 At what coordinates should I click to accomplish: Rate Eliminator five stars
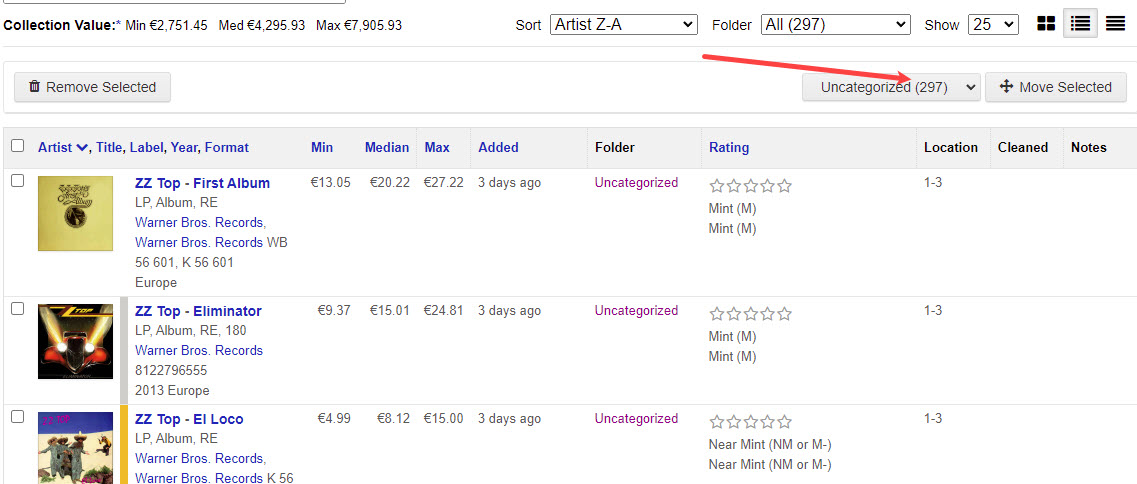point(784,314)
